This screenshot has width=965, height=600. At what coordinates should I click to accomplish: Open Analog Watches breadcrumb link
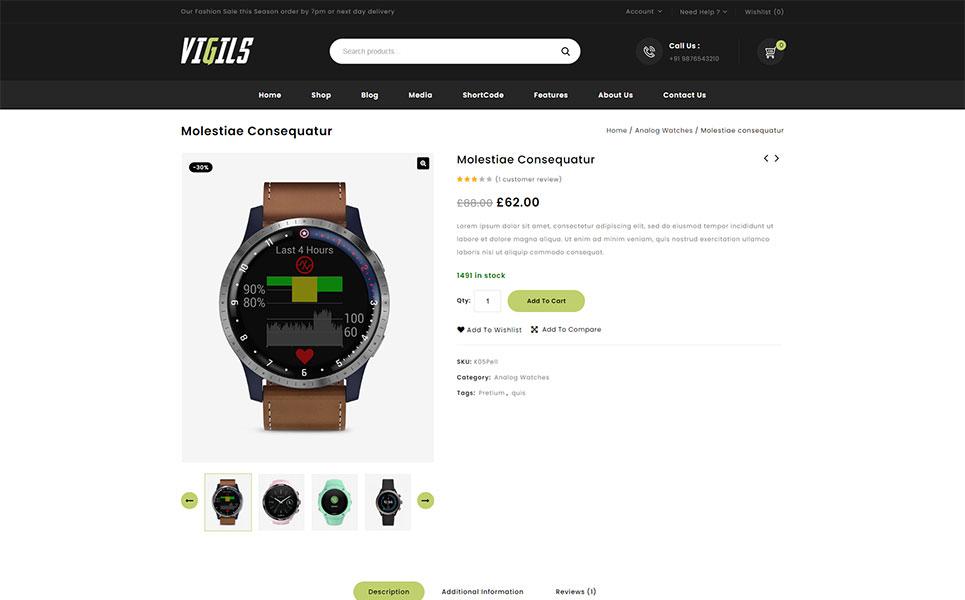663,130
